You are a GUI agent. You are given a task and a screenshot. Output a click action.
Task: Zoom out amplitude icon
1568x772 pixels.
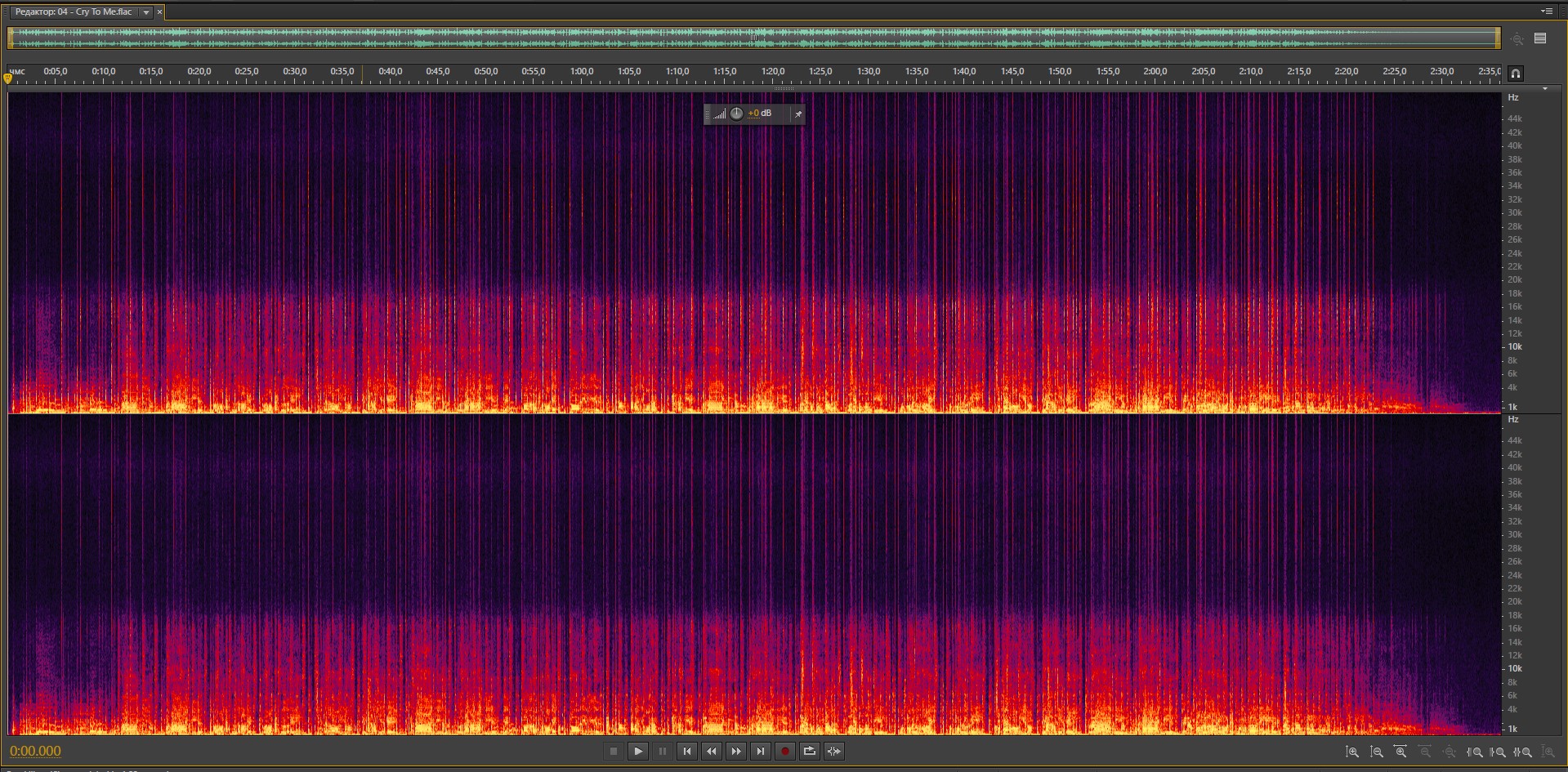1377,752
